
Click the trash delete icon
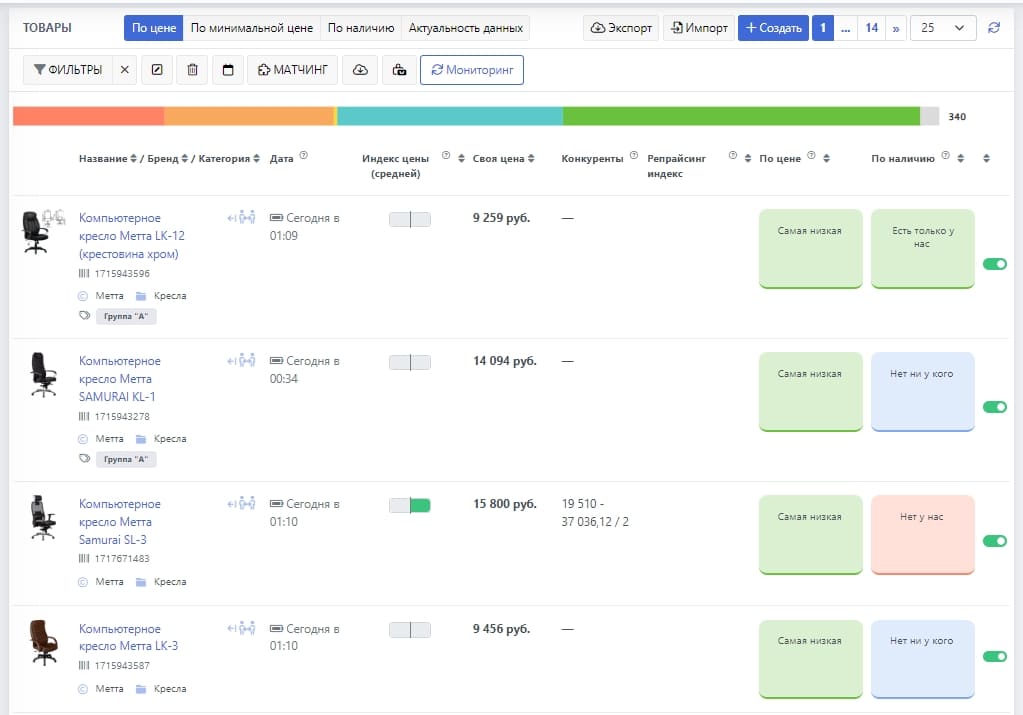(x=192, y=70)
